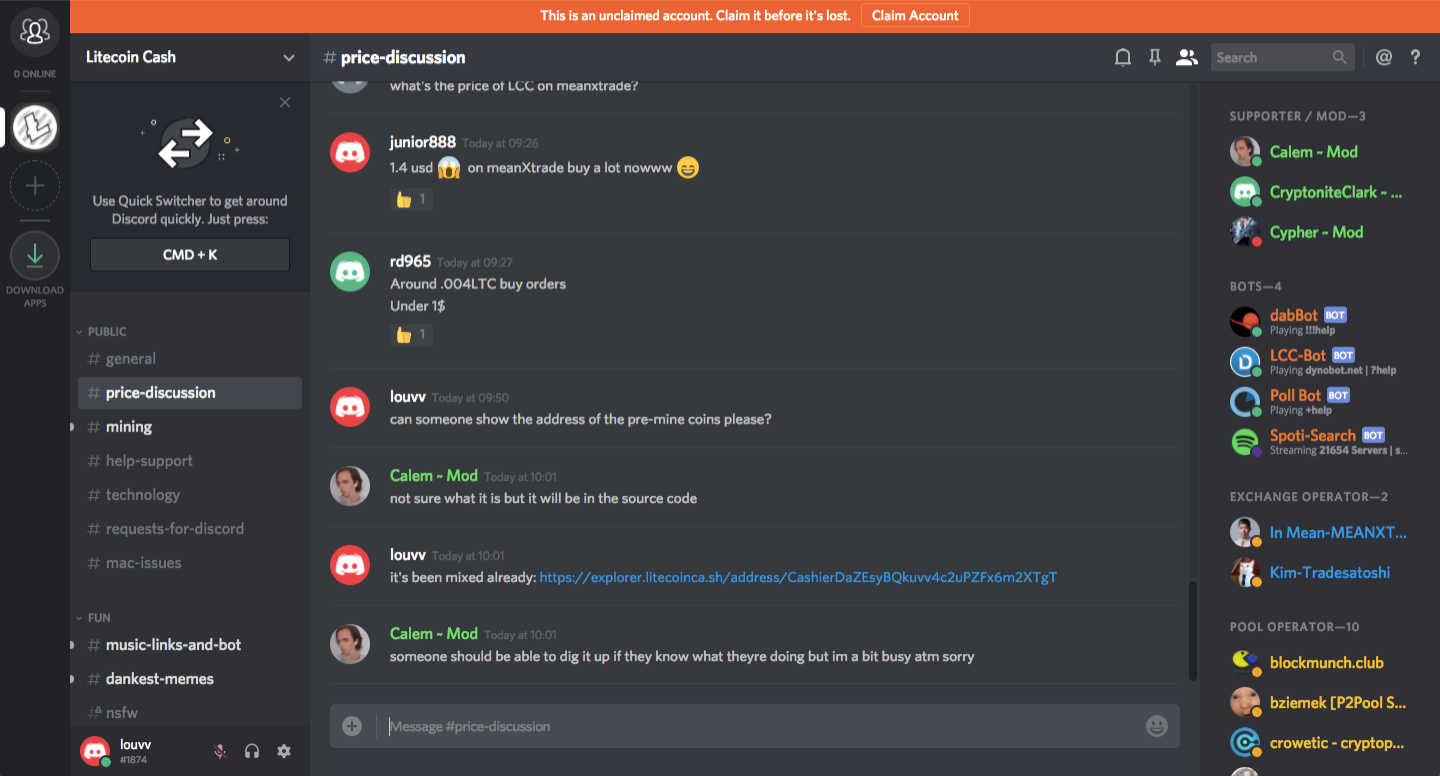Show pinned messages

click(1155, 58)
